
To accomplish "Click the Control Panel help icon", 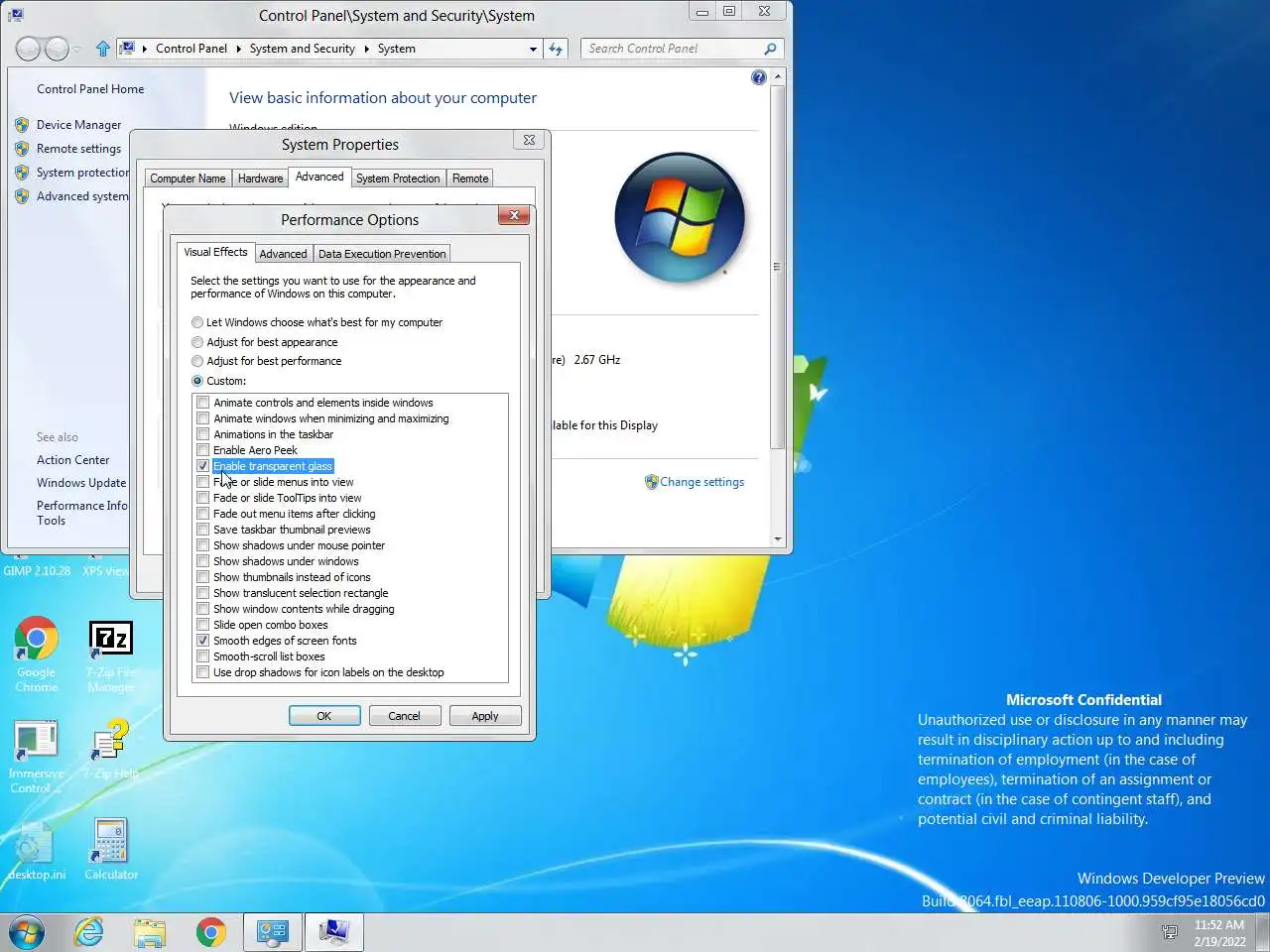I will [x=759, y=77].
